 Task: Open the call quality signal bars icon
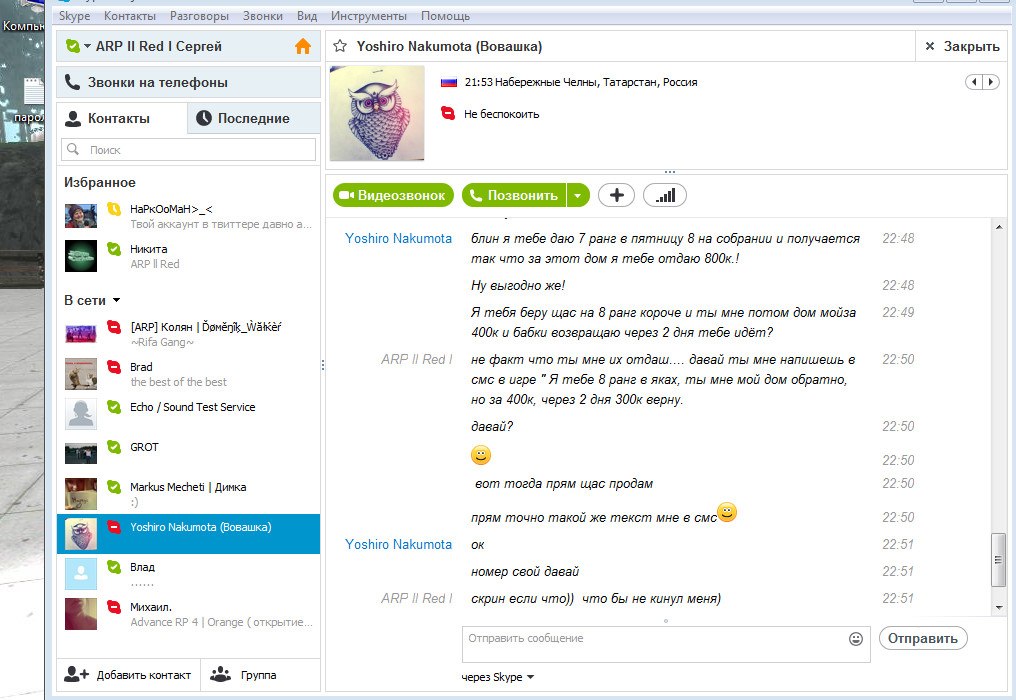coord(665,195)
